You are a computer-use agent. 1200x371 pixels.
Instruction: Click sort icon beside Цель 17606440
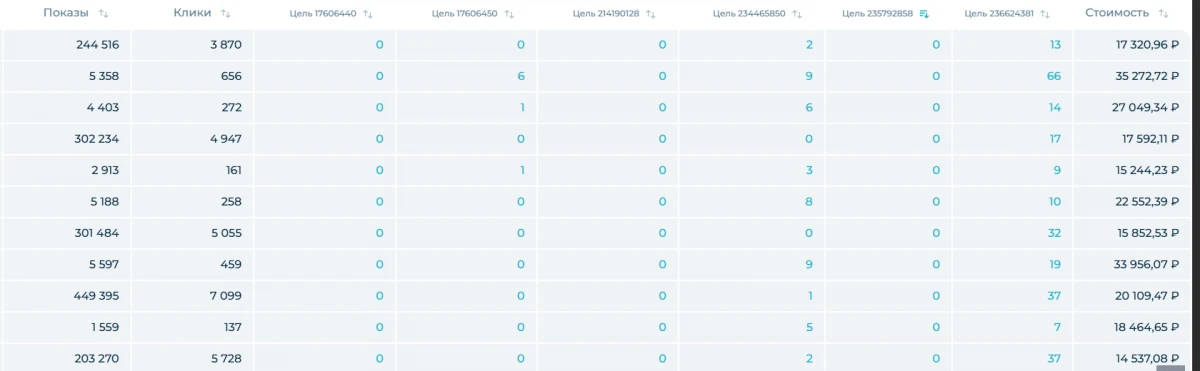pyautogui.click(x=368, y=14)
